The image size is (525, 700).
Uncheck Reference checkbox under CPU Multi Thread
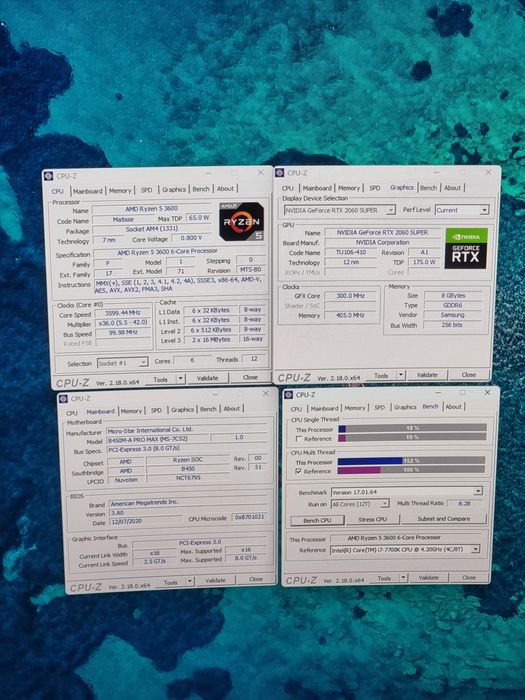click(299, 471)
